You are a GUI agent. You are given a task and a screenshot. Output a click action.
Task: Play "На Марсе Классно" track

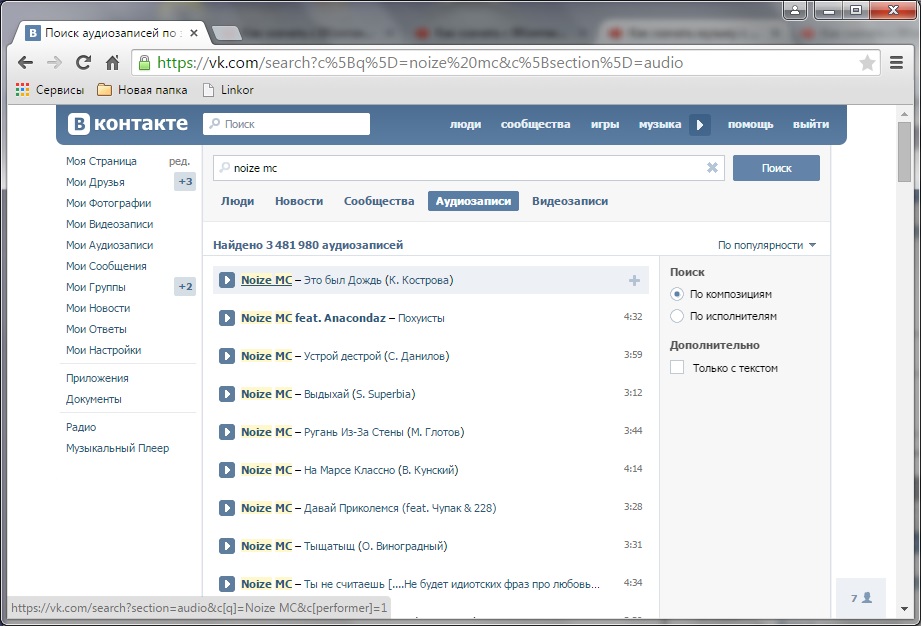point(227,470)
